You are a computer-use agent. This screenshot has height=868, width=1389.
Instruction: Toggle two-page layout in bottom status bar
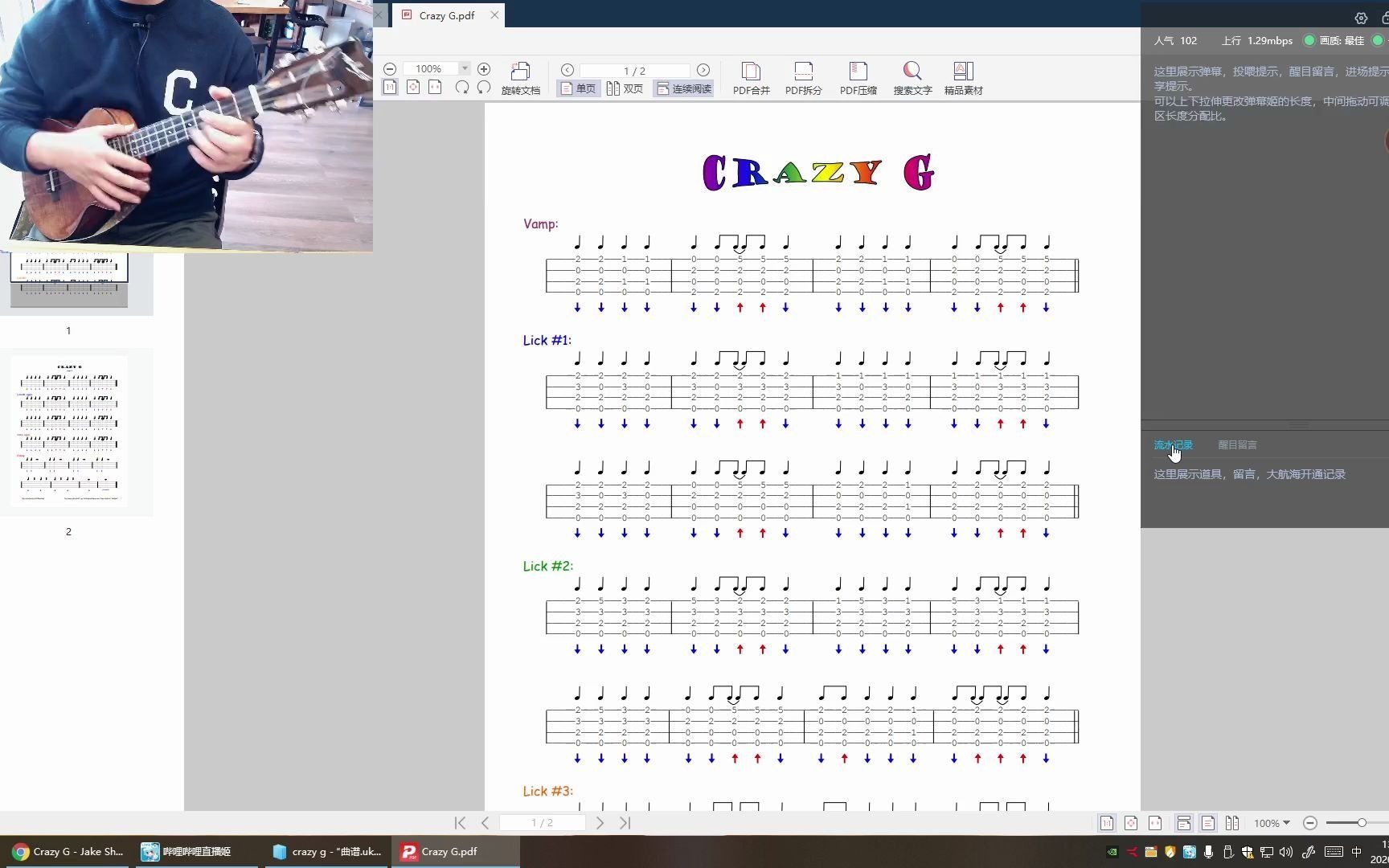pyautogui.click(x=1232, y=823)
